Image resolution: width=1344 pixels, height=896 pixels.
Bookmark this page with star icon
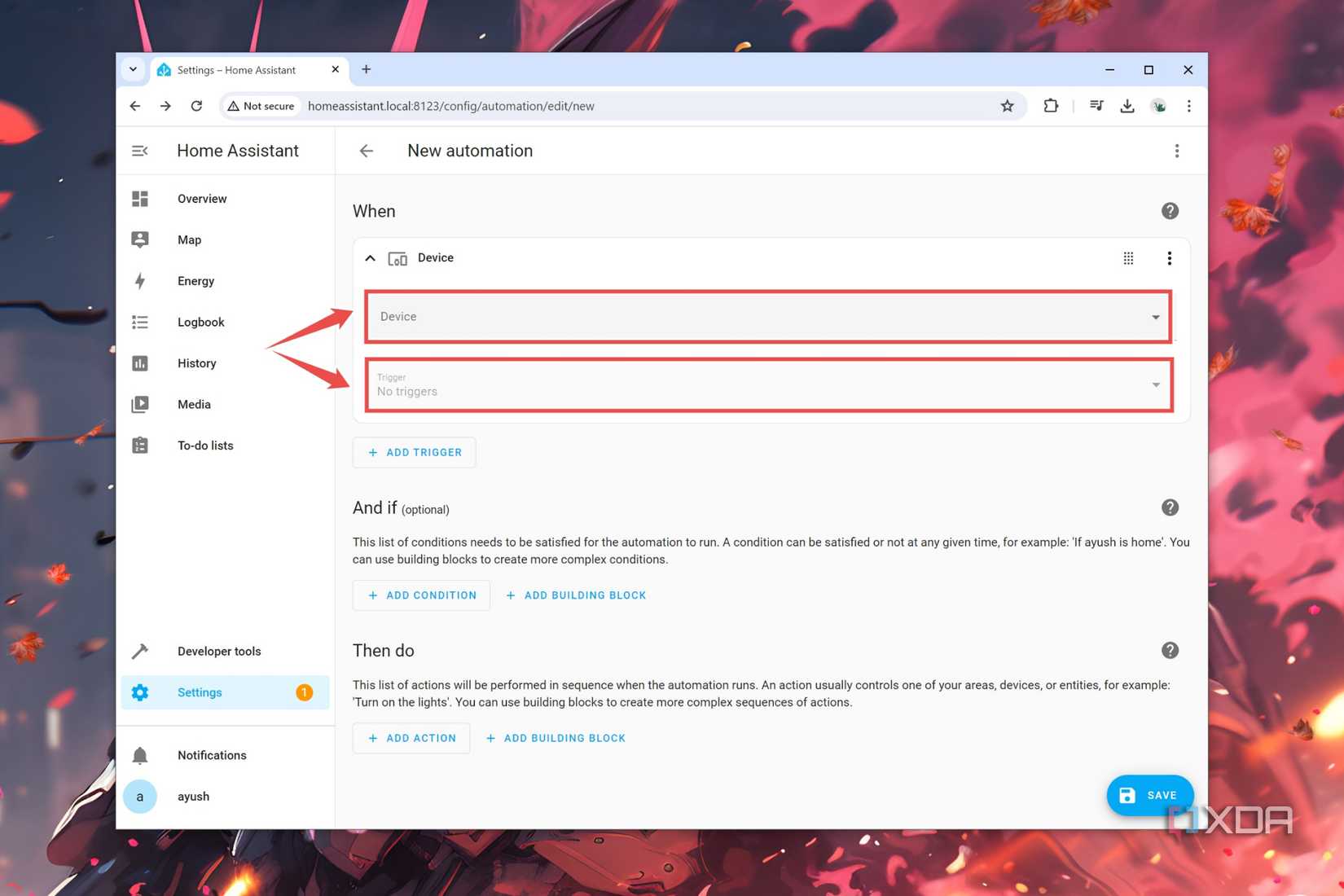pyautogui.click(x=1008, y=106)
